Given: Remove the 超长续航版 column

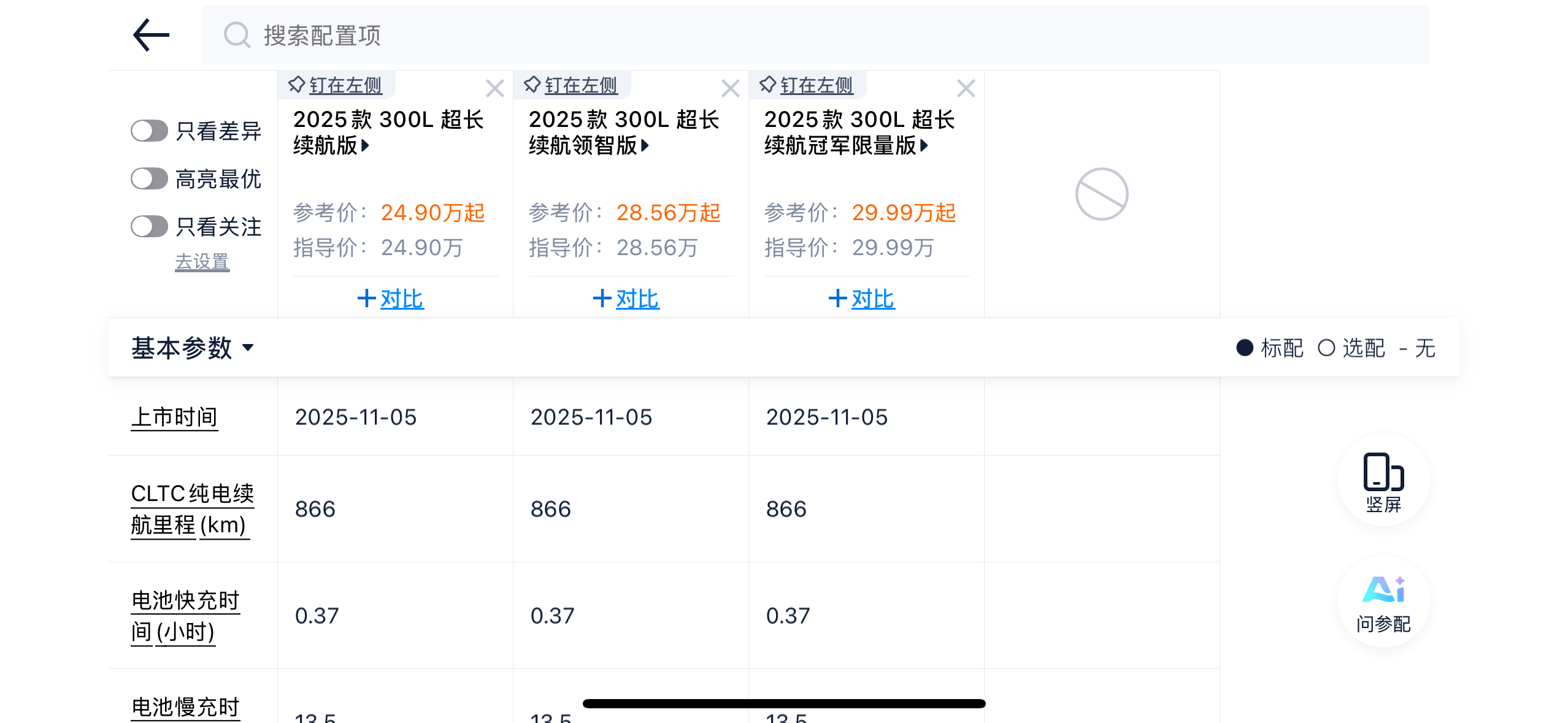Looking at the screenshot, I should 494,89.
